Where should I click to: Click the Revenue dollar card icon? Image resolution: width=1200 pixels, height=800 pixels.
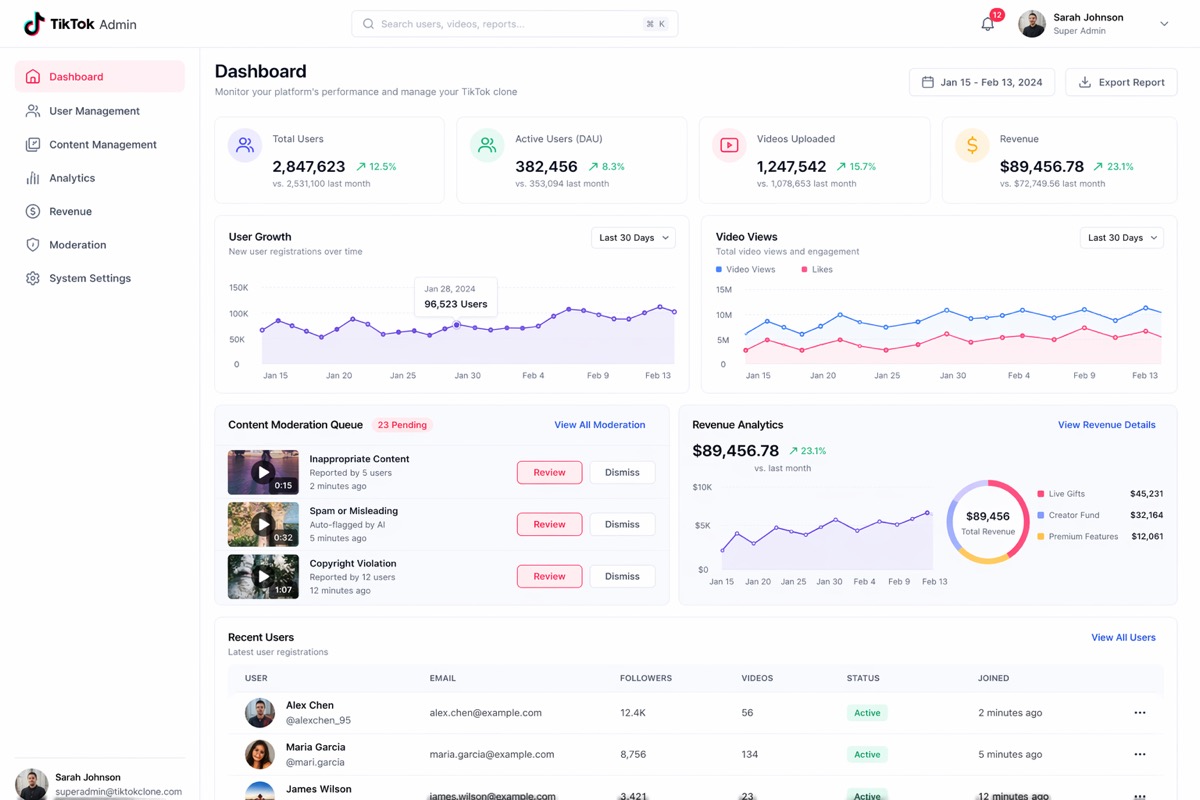[972, 145]
